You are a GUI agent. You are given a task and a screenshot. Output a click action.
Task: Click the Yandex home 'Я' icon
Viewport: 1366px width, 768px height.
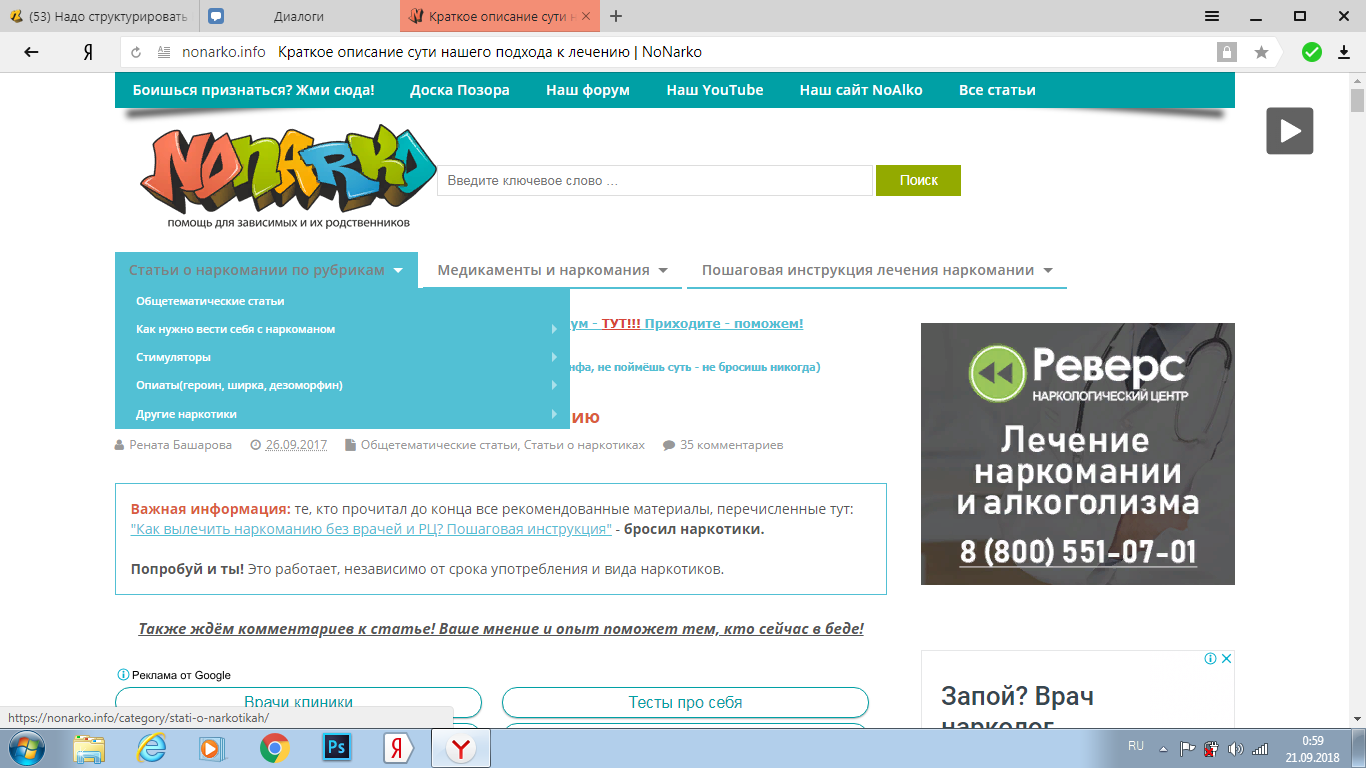[x=88, y=52]
